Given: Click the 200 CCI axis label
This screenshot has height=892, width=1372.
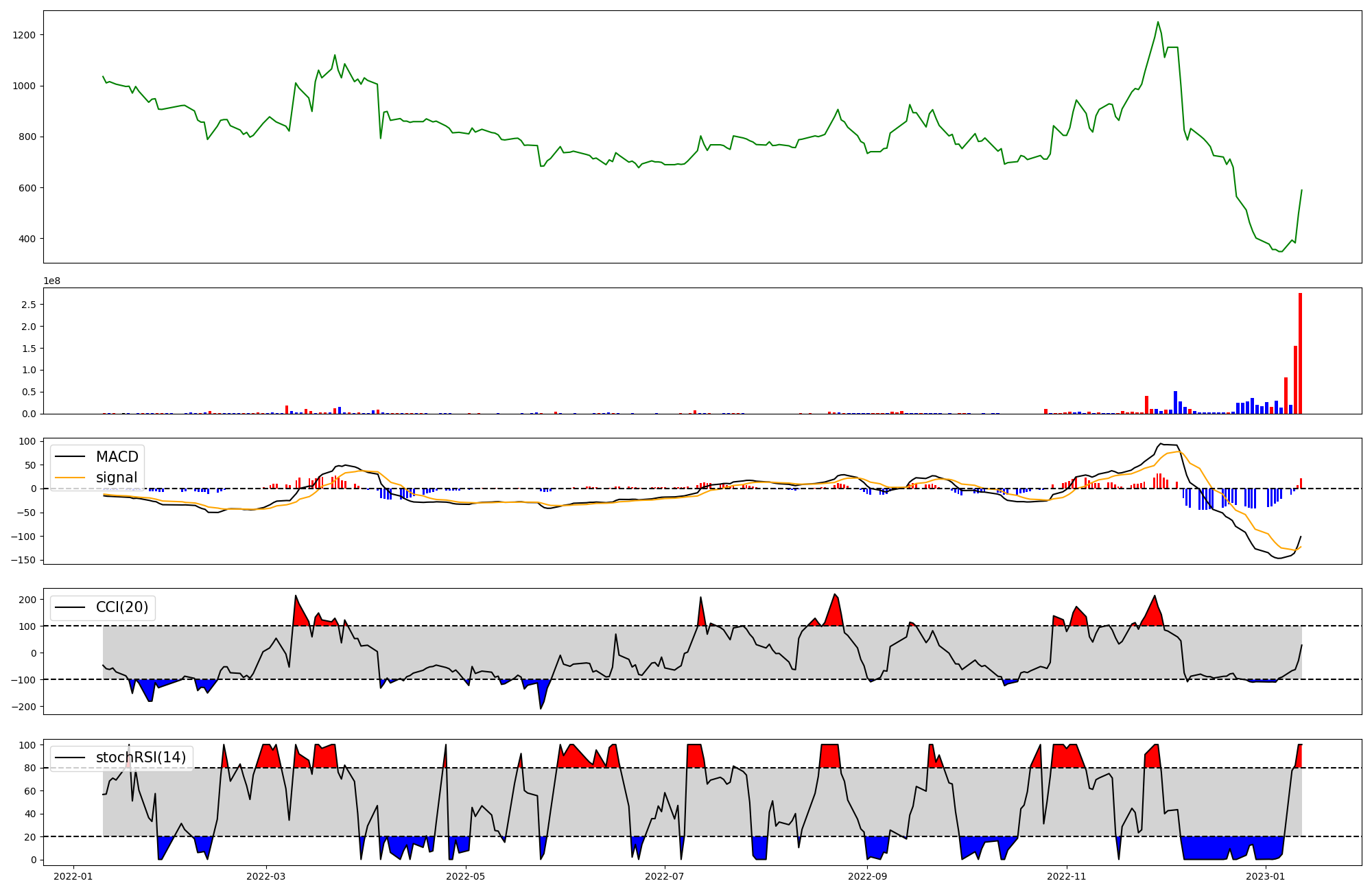Looking at the screenshot, I should point(27,600).
